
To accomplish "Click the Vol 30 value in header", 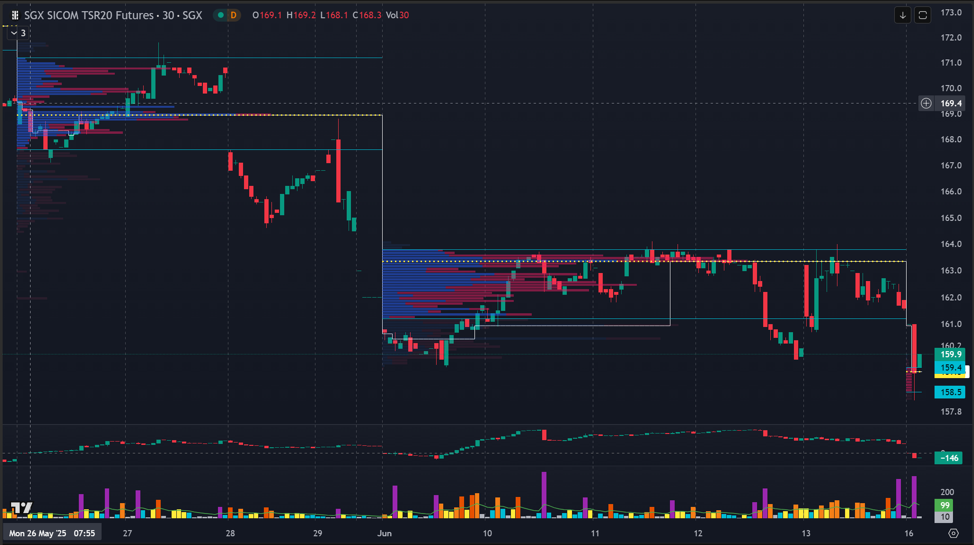I will click(398, 15).
